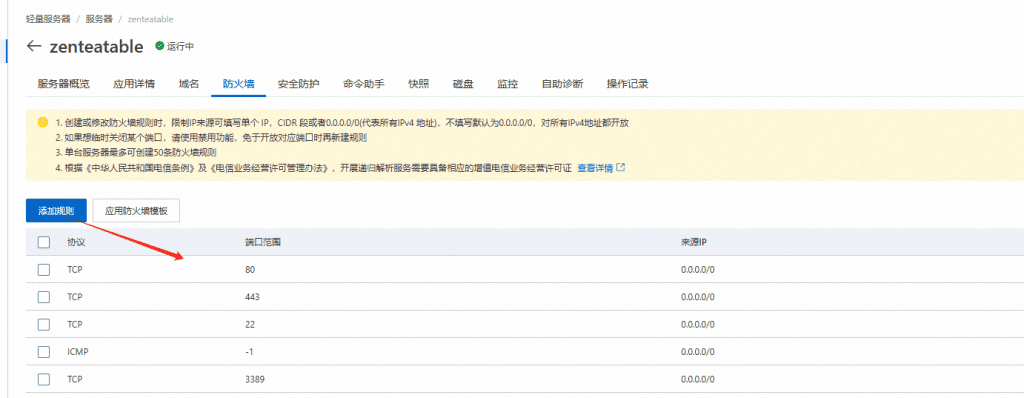Click source IP of port 80 row

(697, 270)
